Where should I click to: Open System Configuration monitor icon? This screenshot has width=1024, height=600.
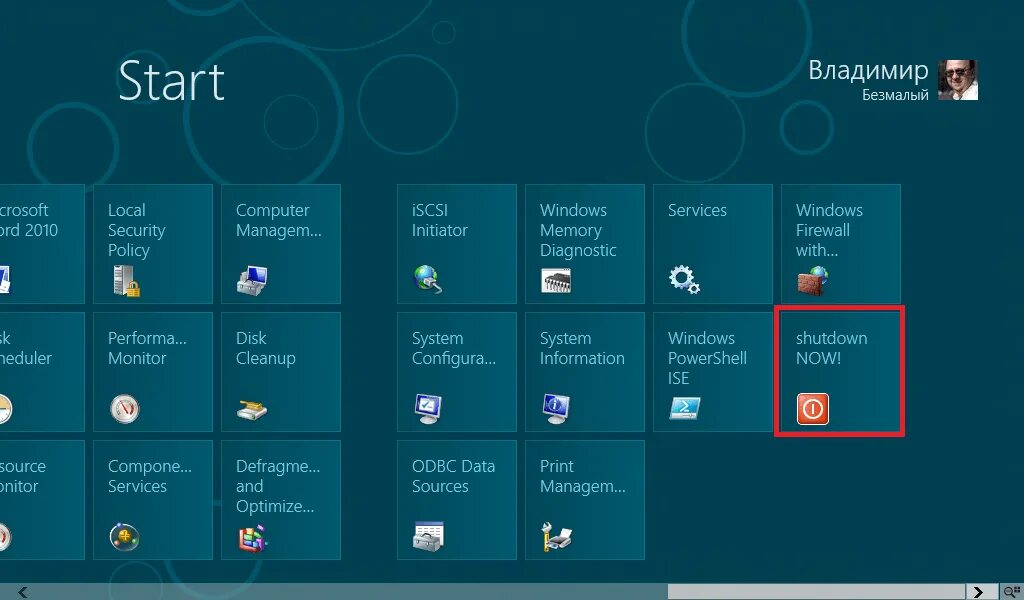click(428, 409)
